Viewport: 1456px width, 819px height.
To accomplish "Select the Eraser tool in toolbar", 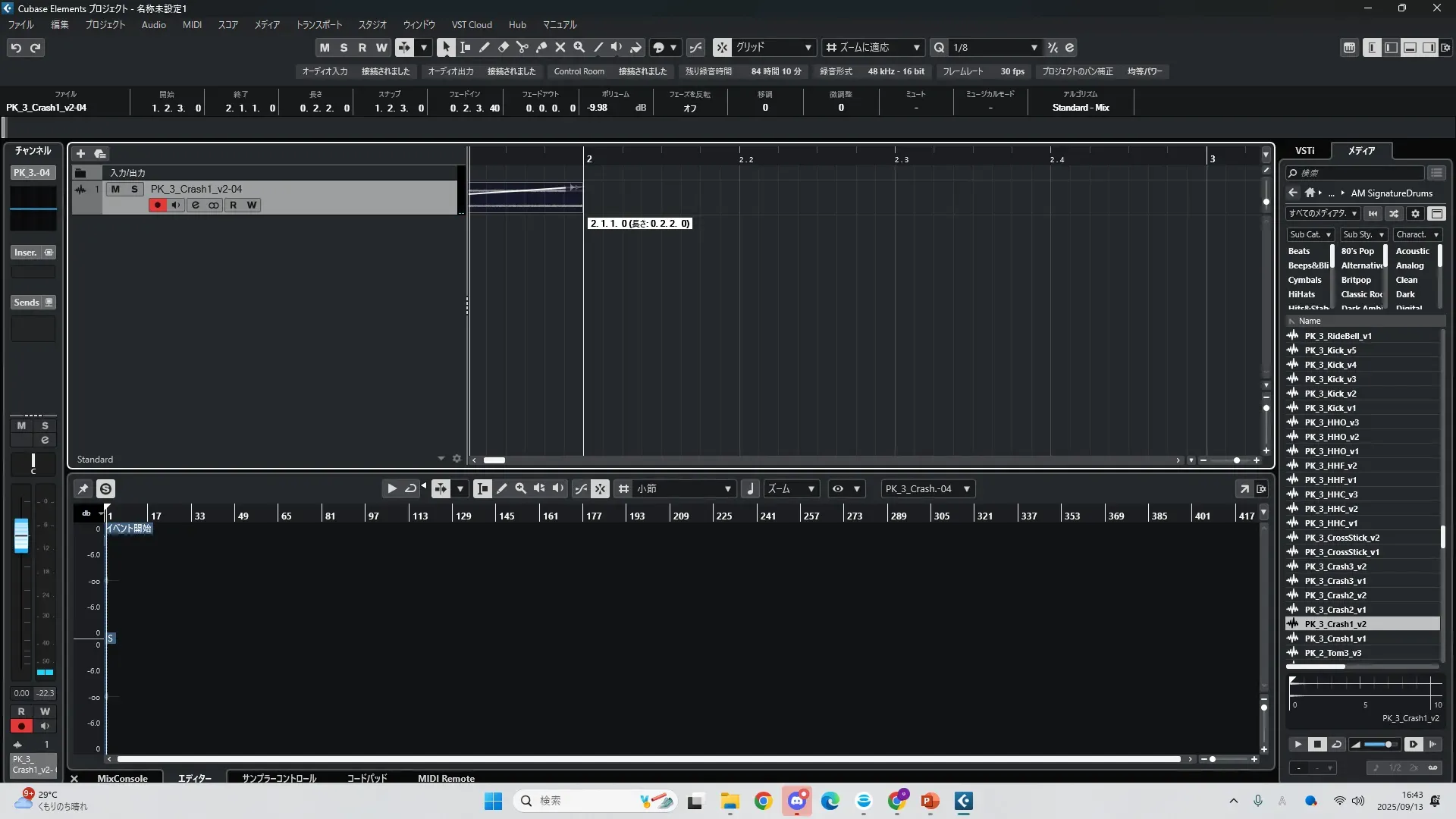I will point(503,47).
